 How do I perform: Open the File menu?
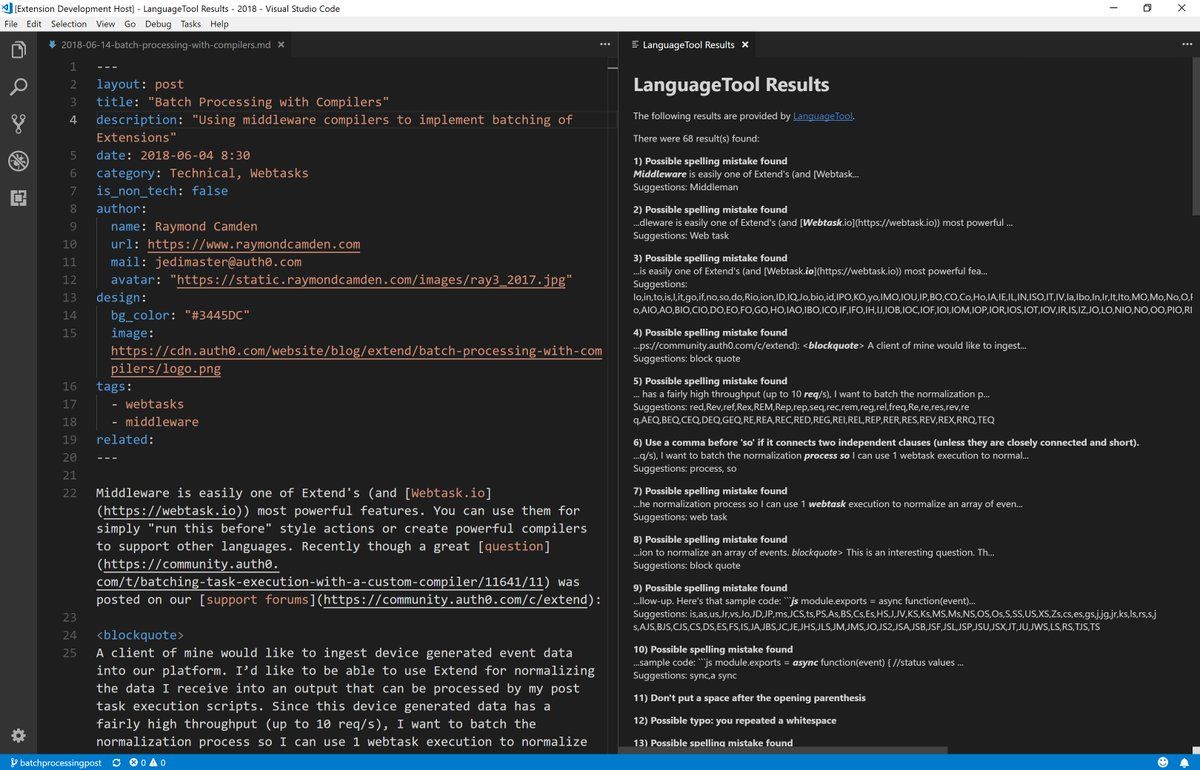pyautogui.click(x=11, y=24)
